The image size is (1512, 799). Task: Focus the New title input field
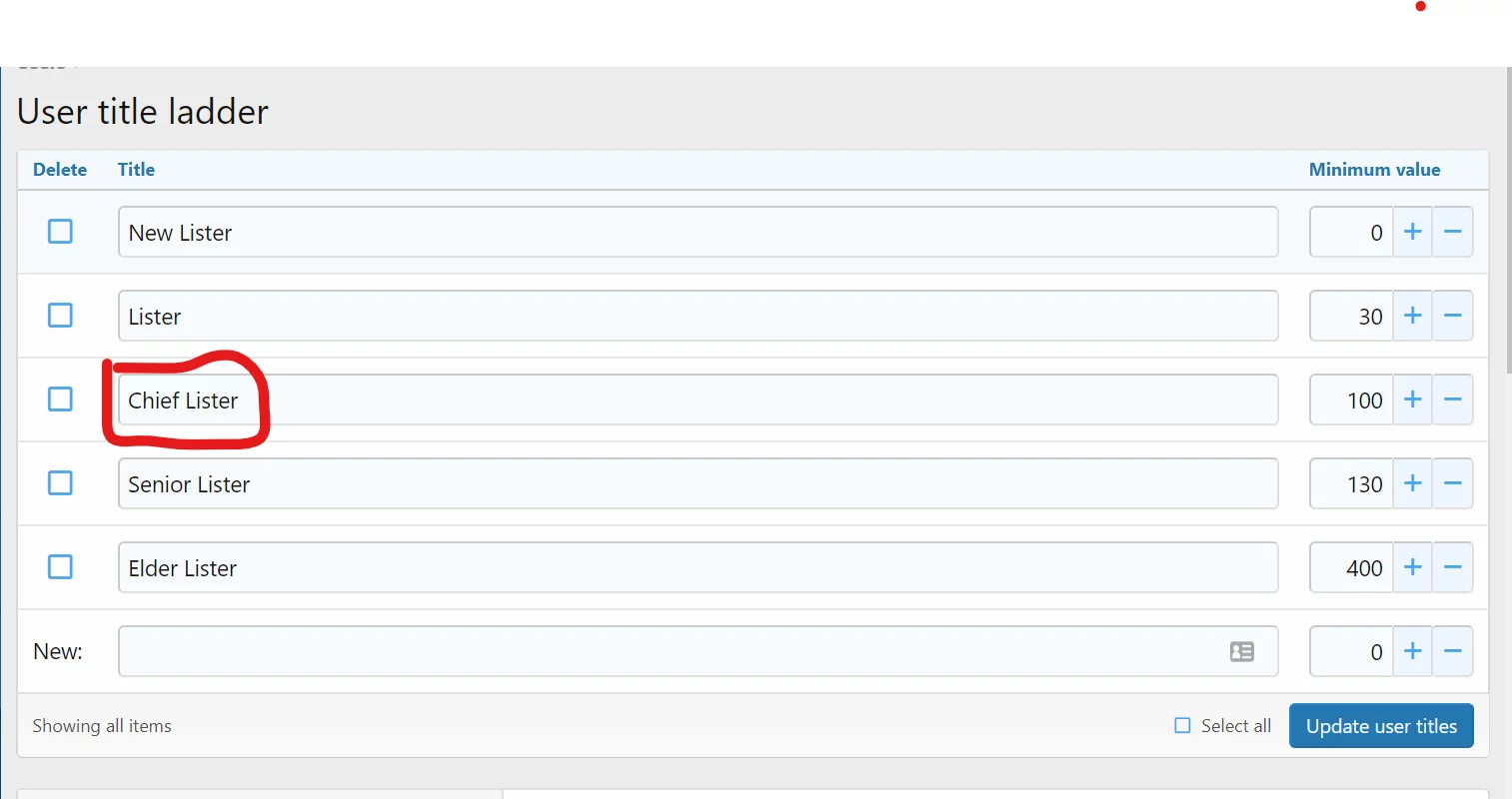pos(670,651)
